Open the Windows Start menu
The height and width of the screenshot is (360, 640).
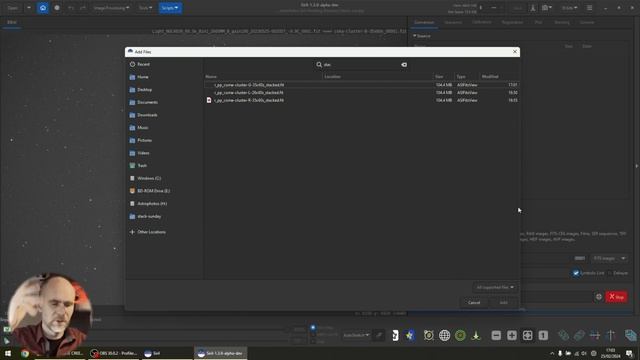point(8,353)
